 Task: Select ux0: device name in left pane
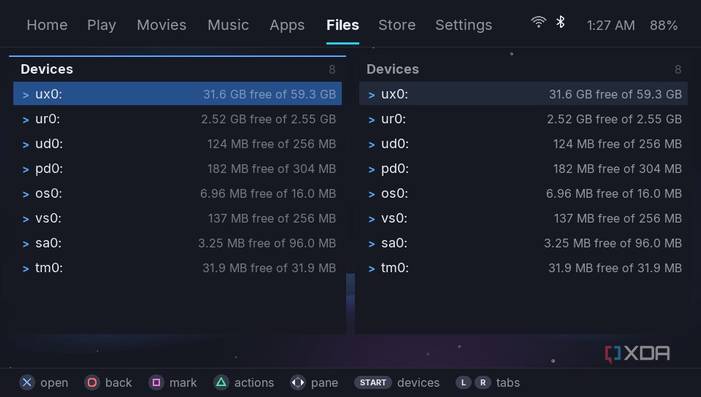pyautogui.click(x=49, y=94)
